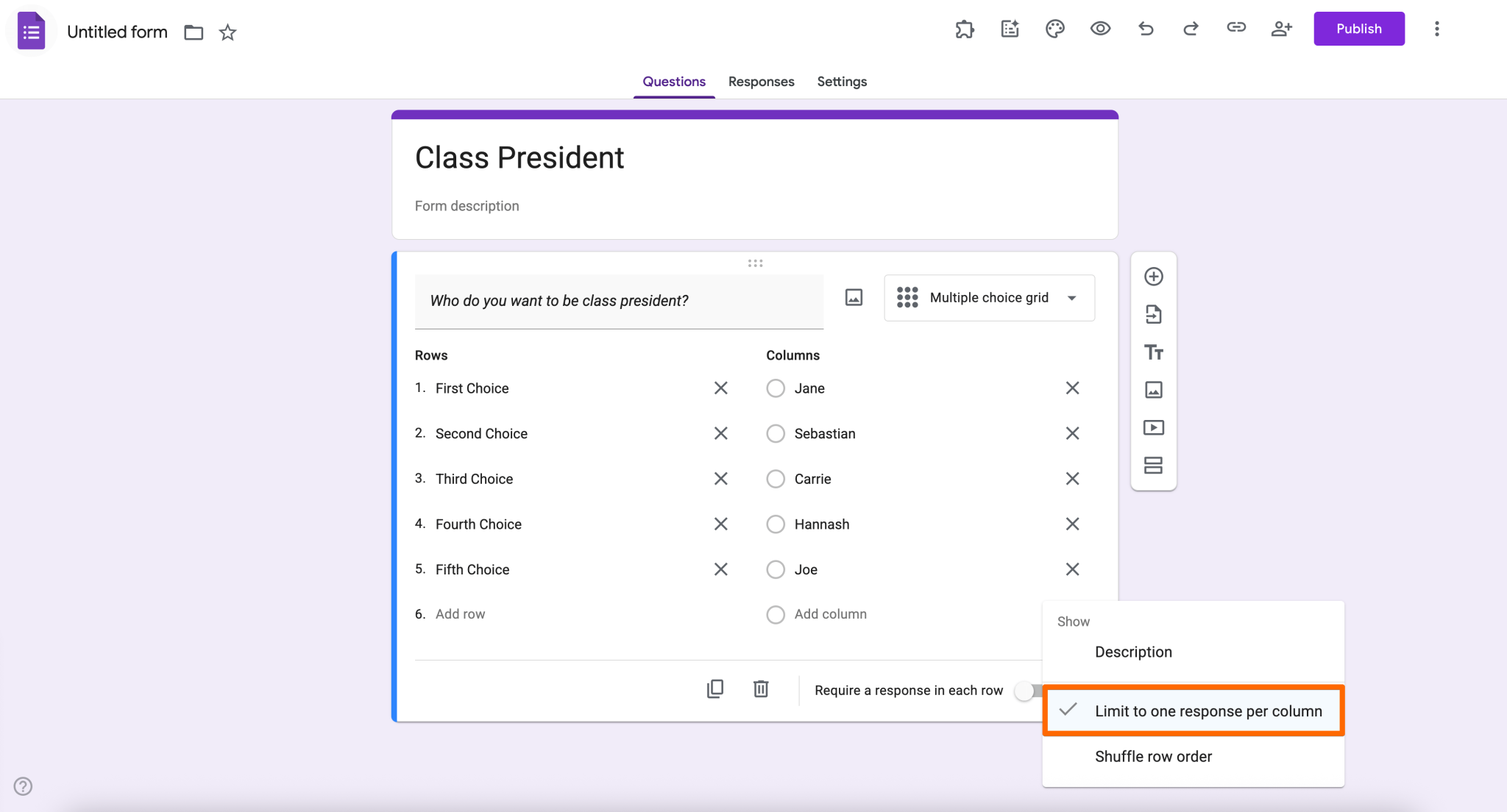The width and height of the screenshot is (1507, 812).
Task: Open the Multiple choice grid type dropdown
Action: pos(989,298)
